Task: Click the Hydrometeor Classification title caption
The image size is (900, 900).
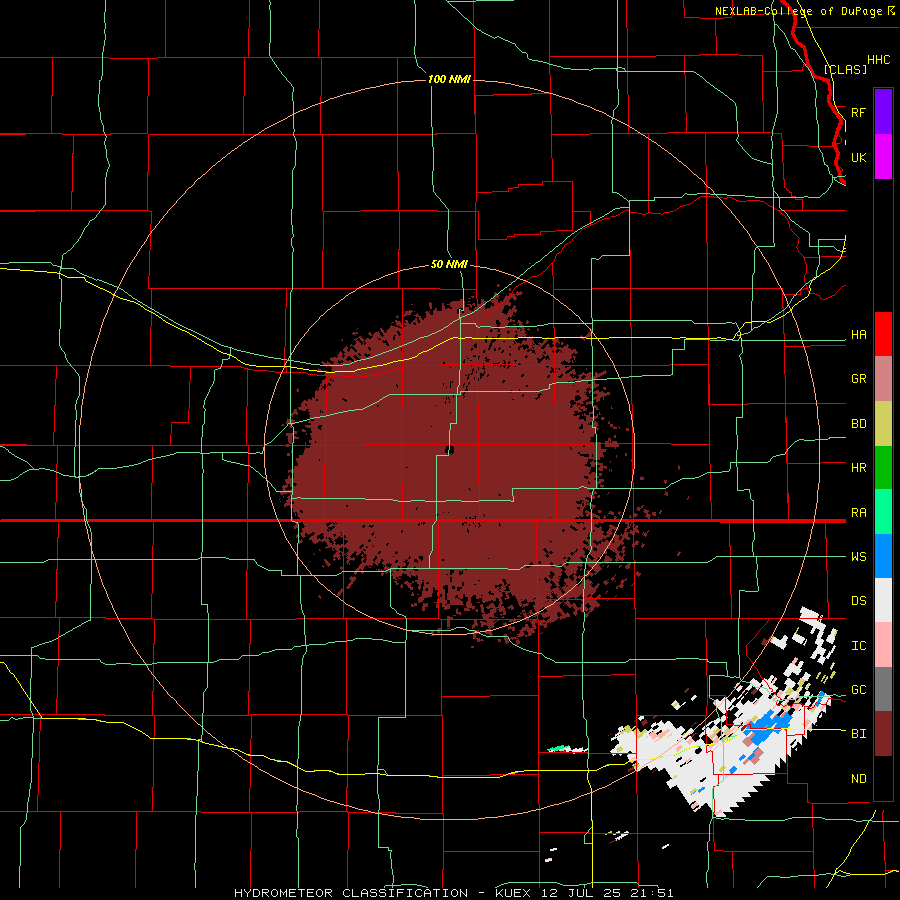Action: (x=351, y=893)
